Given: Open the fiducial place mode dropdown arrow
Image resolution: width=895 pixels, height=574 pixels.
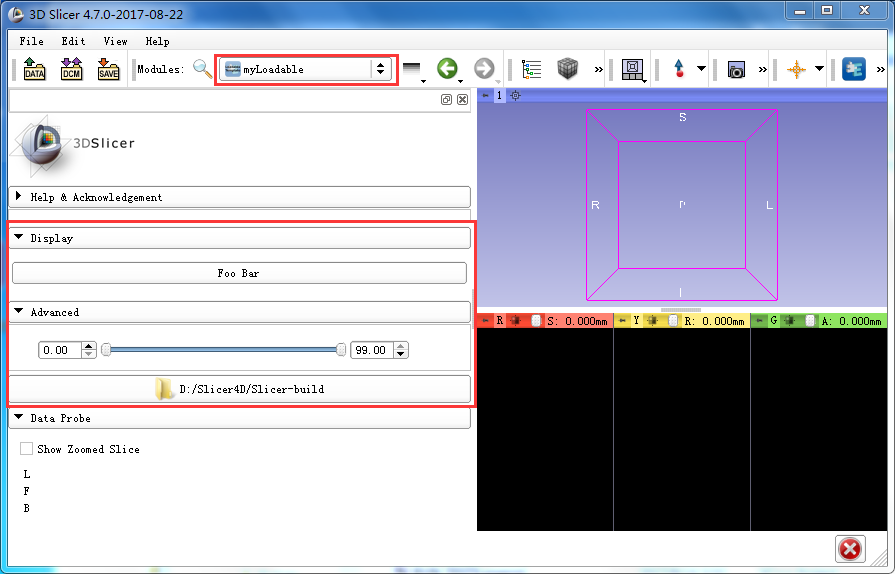Looking at the screenshot, I should click(x=702, y=68).
